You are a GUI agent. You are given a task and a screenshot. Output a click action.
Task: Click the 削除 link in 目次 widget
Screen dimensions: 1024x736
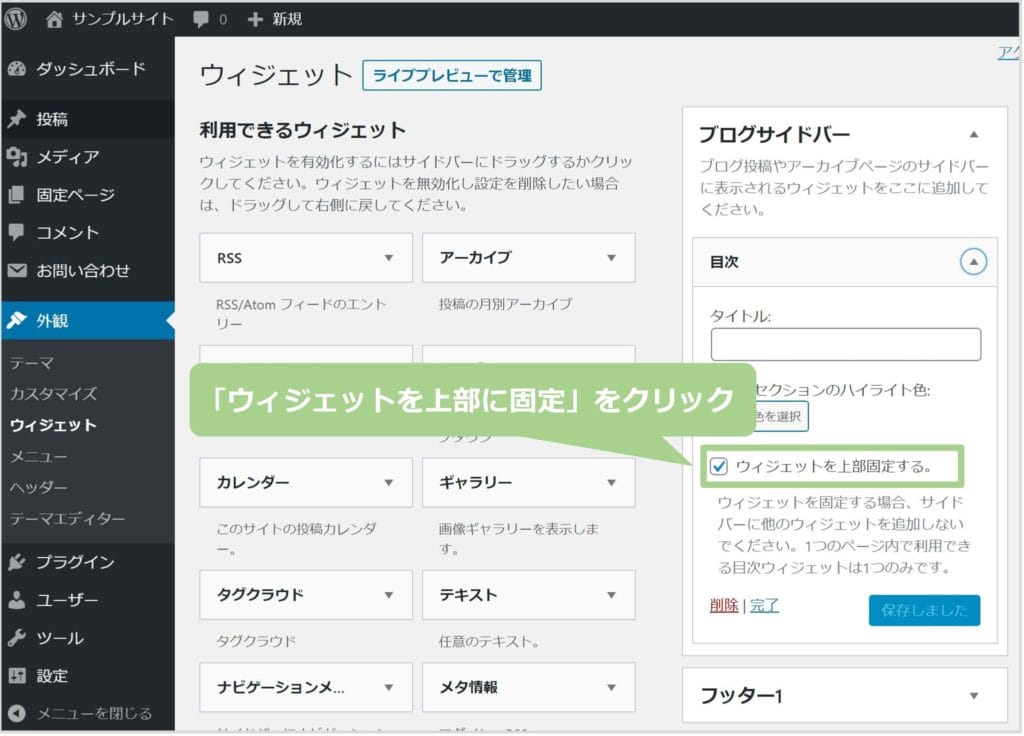coord(724,605)
